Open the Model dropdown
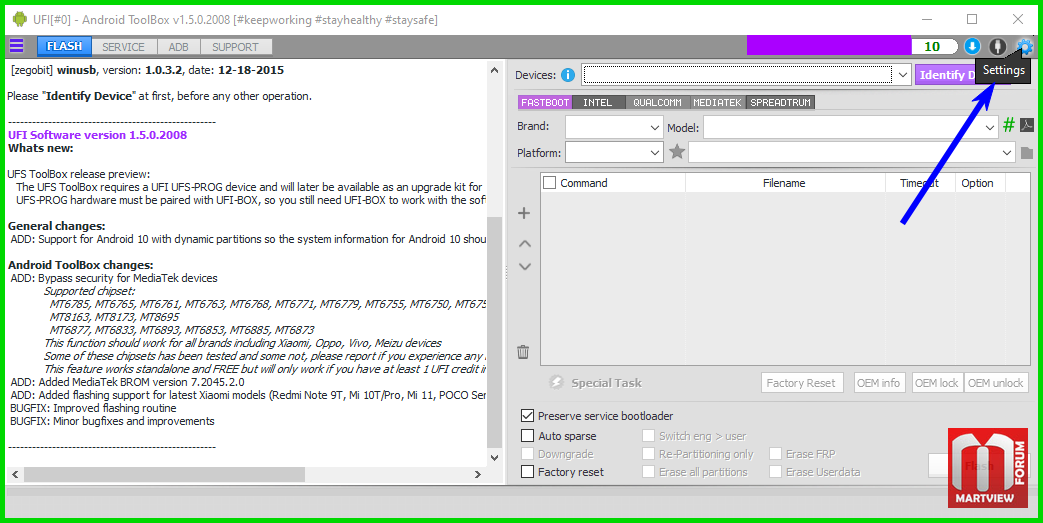1043x523 pixels. (x=851, y=128)
